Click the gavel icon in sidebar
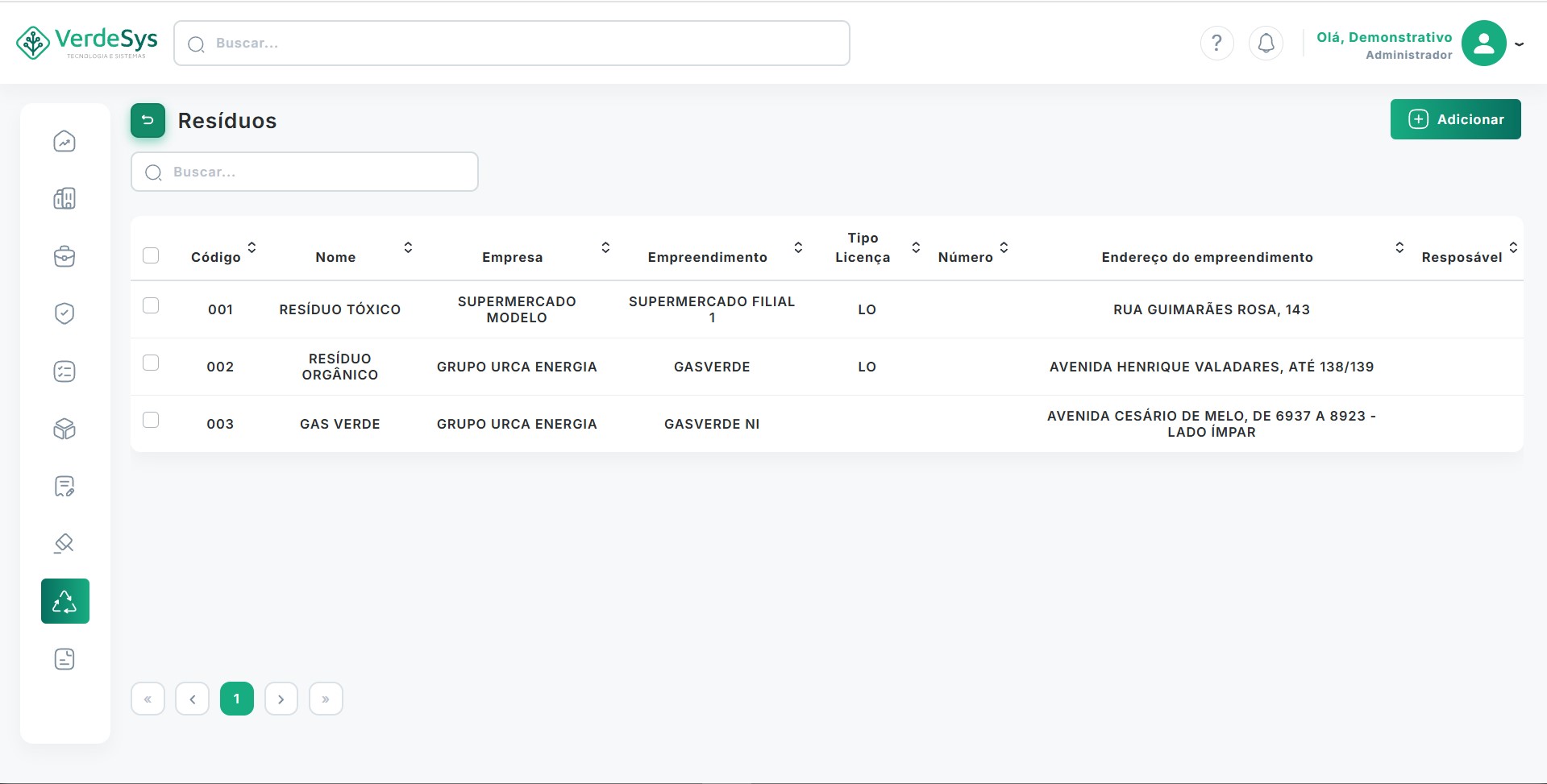This screenshot has width=1547, height=784. pos(64,544)
